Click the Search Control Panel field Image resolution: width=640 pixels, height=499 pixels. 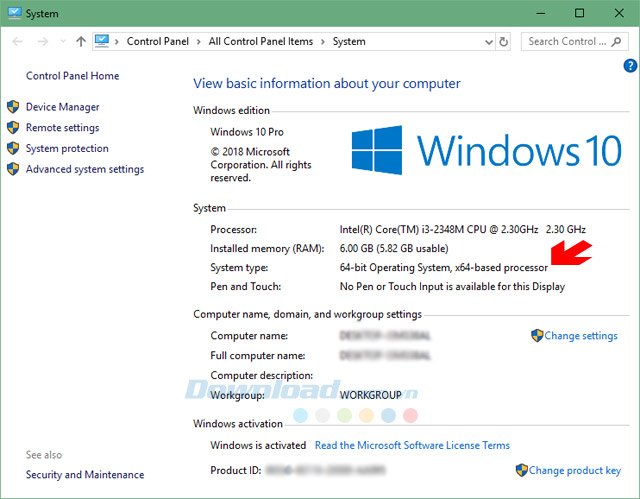tap(575, 42)
